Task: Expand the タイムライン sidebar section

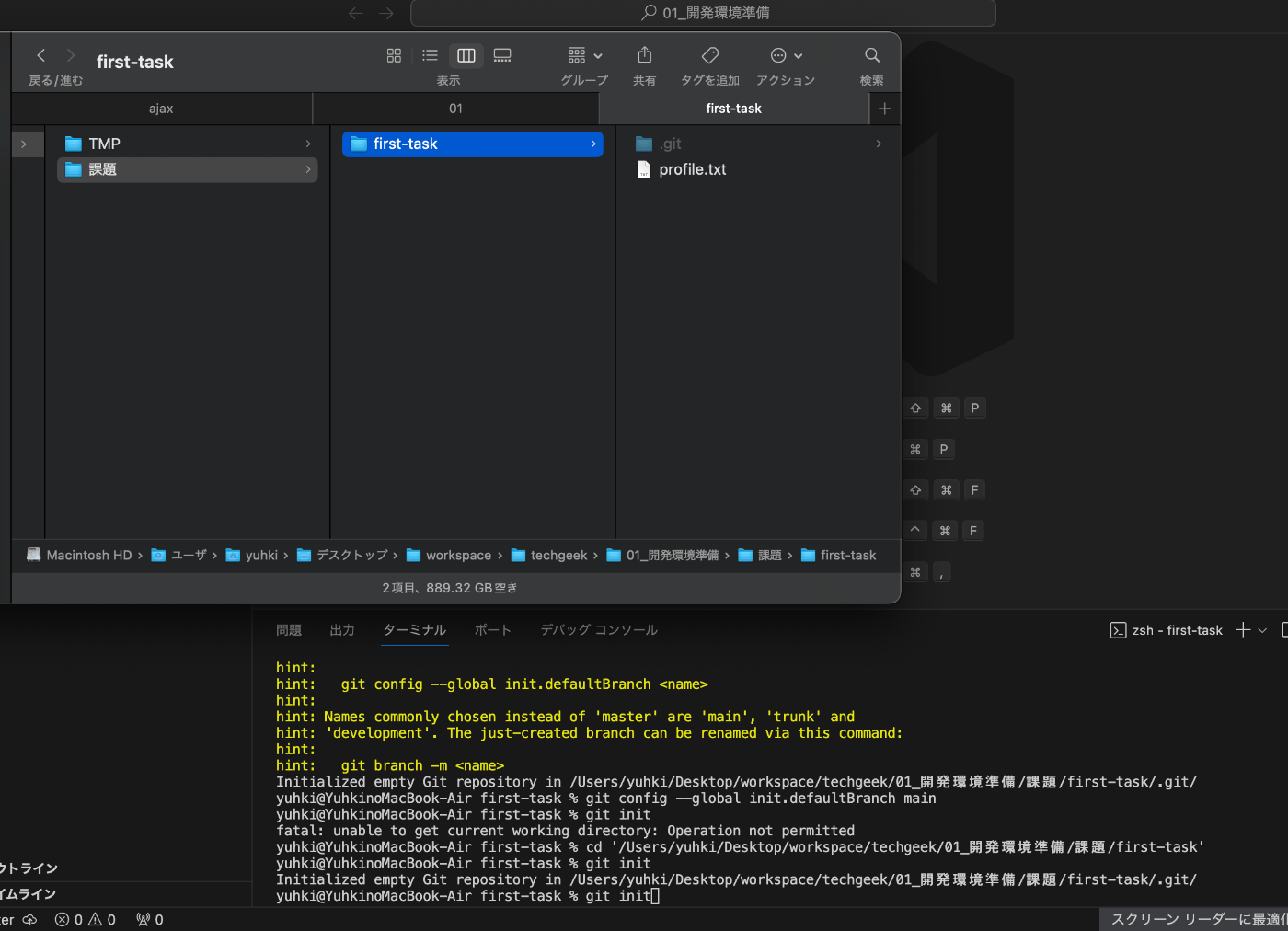Action: [x=125, y=894]
